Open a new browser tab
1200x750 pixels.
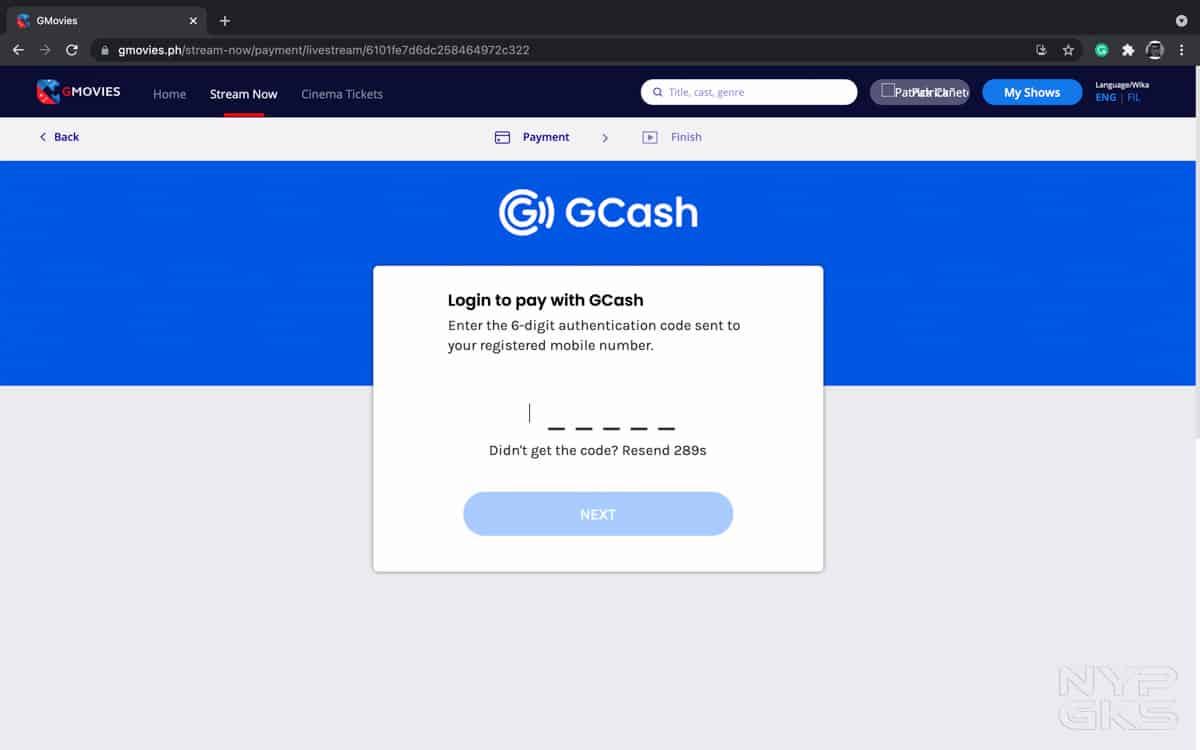coord(225,20)
